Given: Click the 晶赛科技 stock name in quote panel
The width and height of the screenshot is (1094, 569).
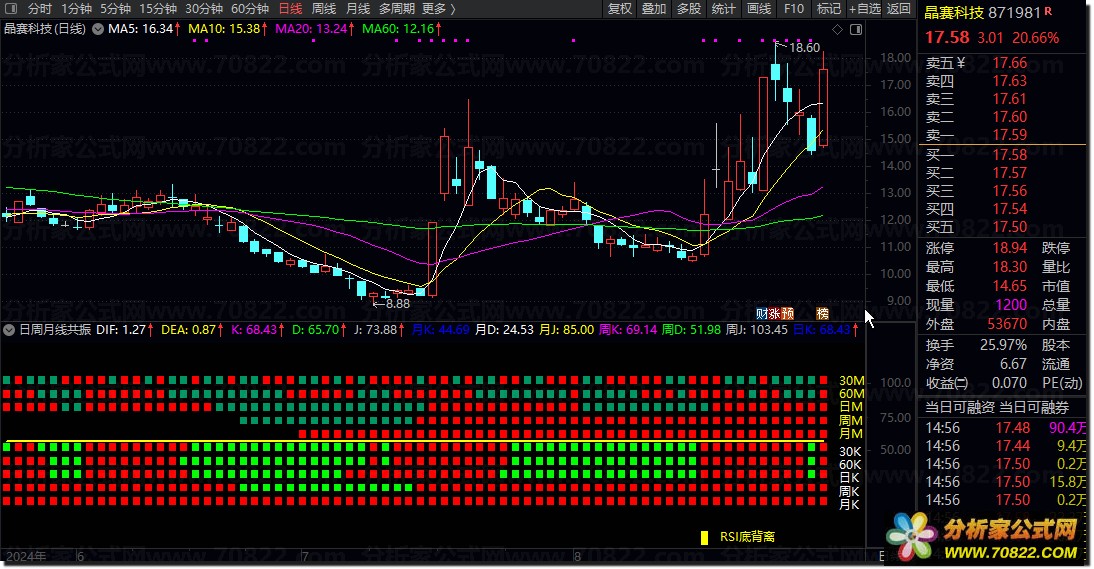Looking at the screenshot, I should (x=954, y=13).
